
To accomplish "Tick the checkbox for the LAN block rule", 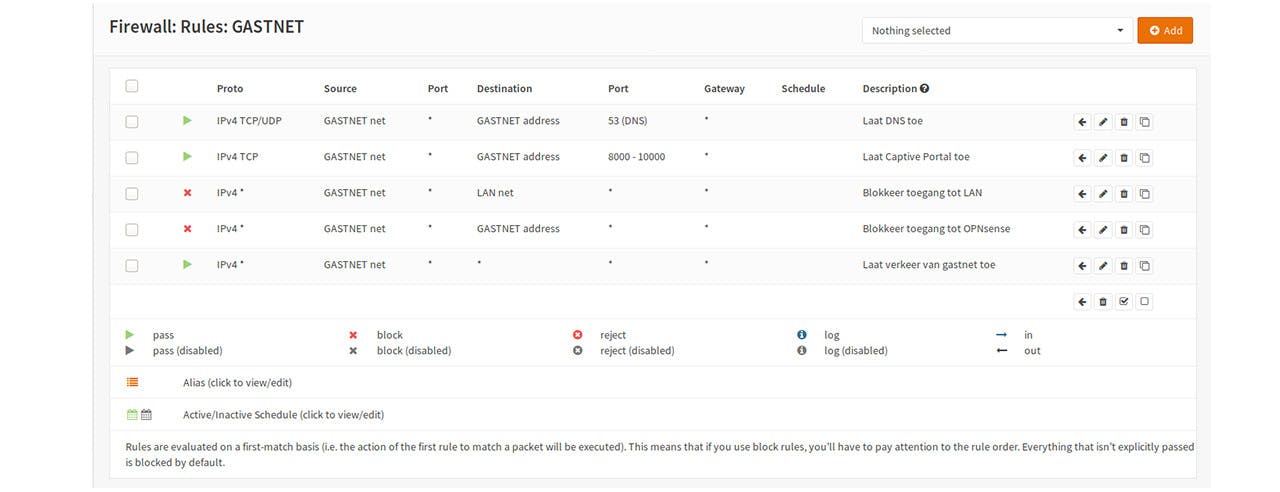I will (x=132, y=194).
